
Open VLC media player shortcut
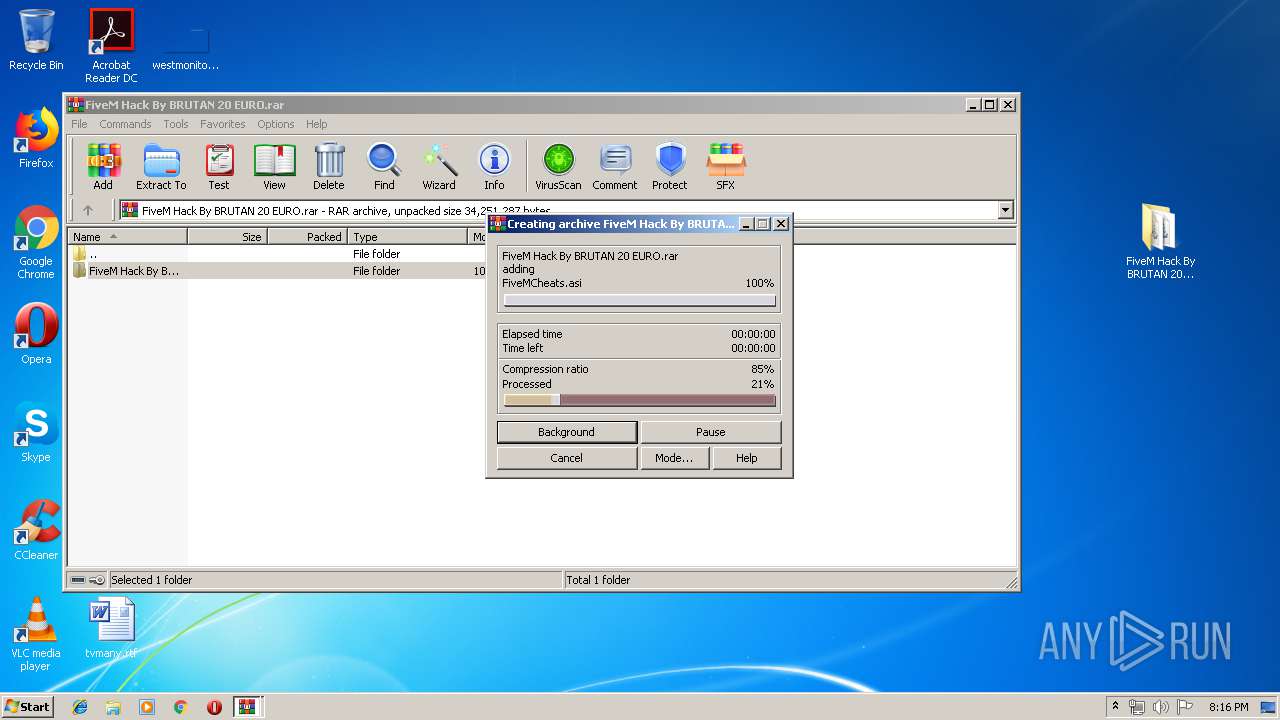[x=36, y=635]
